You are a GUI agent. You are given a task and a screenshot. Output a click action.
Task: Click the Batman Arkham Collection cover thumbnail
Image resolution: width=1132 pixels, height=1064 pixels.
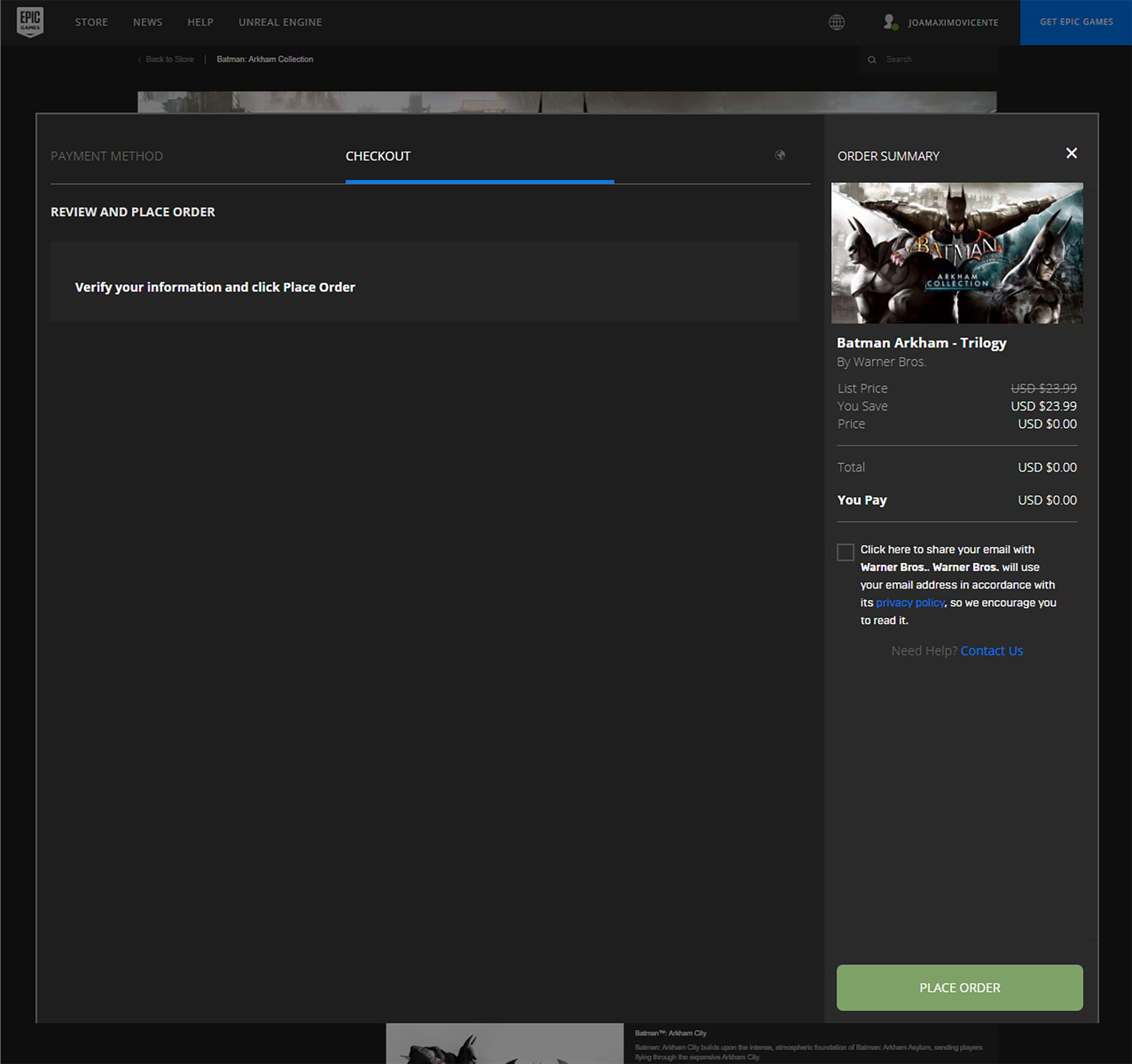957,253
